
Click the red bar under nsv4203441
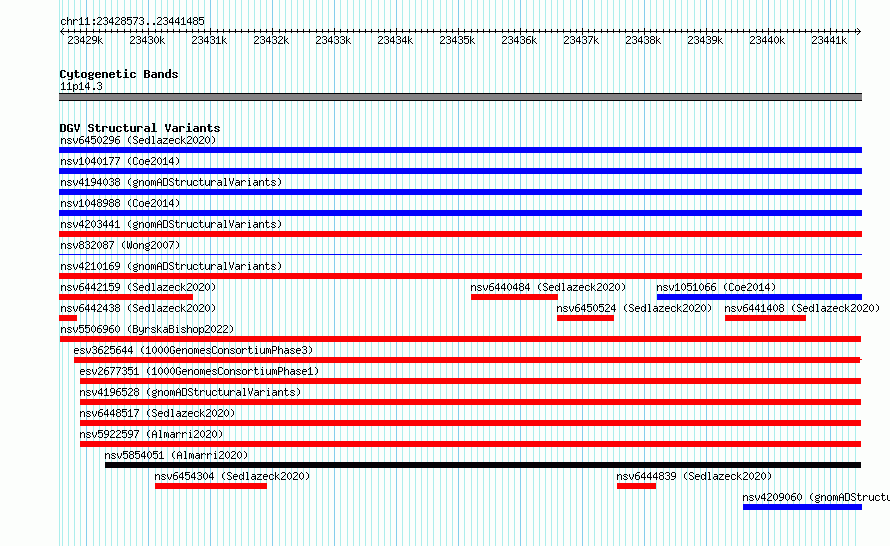(x=460, y=234)
